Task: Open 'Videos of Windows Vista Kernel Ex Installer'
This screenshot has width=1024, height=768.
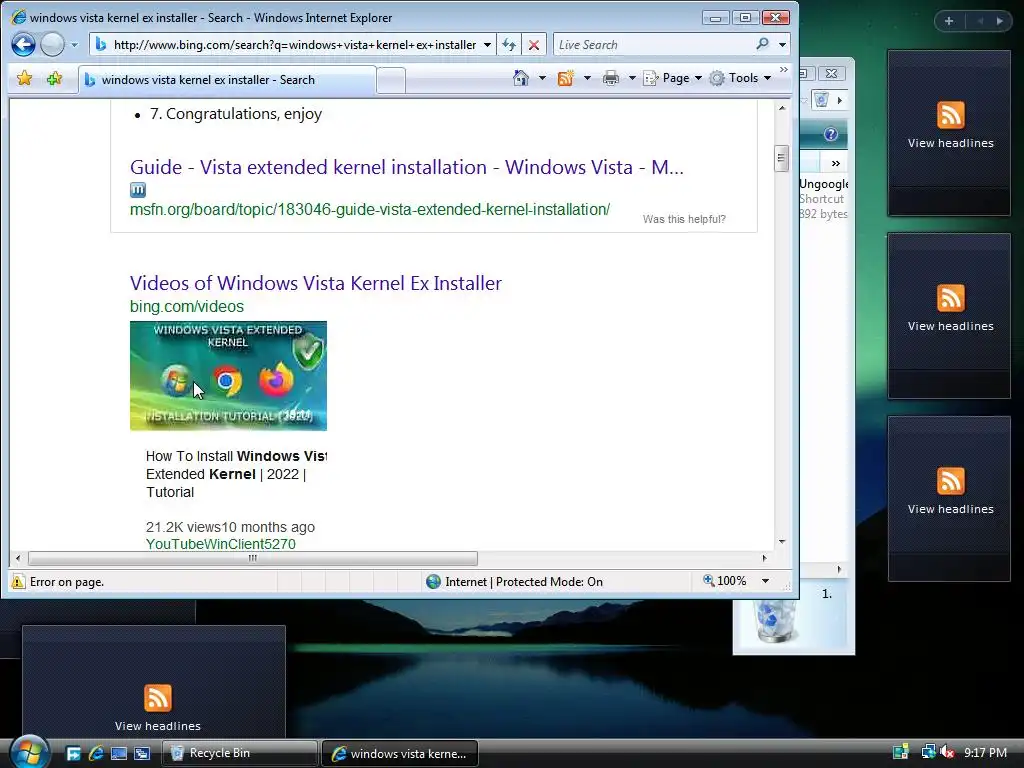Action: click(x=315, y=283)
